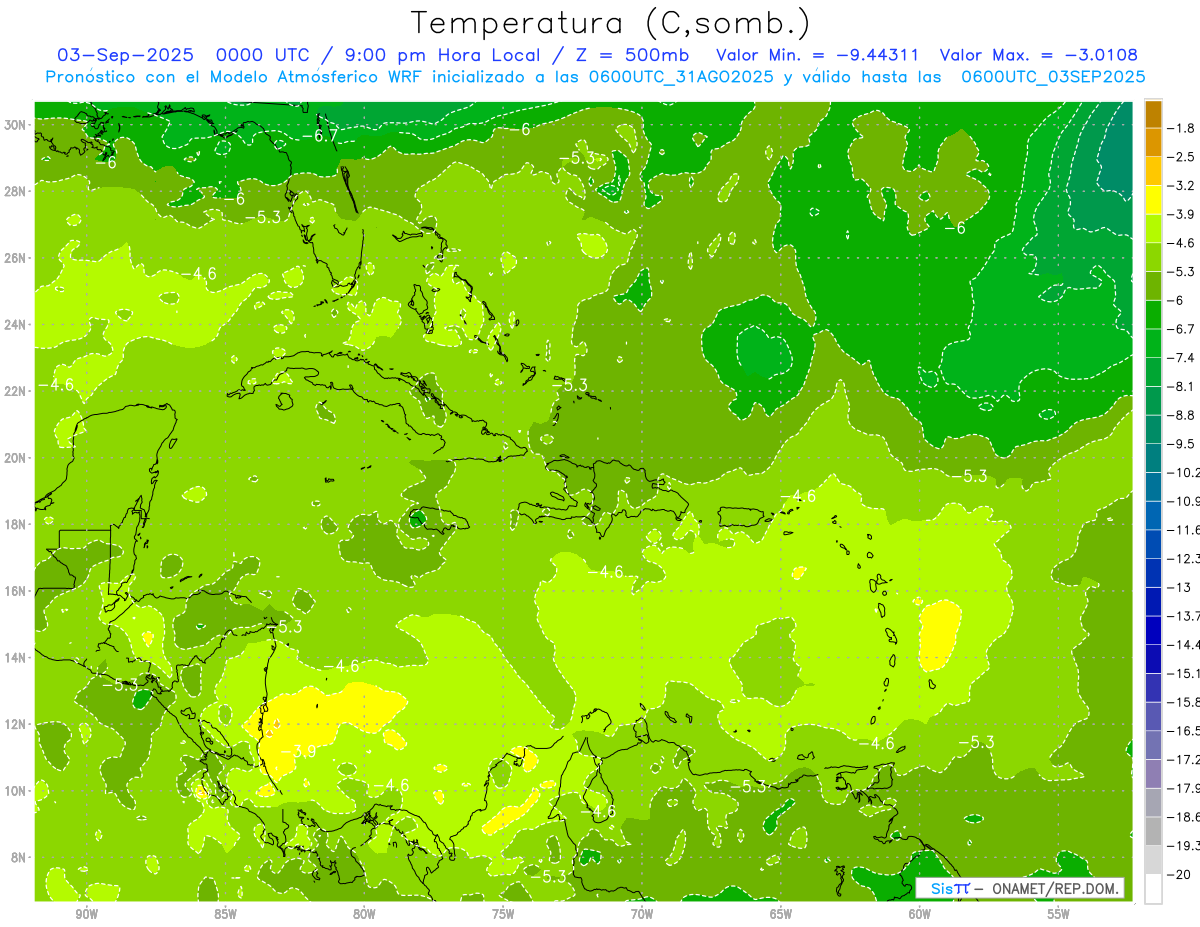This screenshot has width=1200, height=927.
Task: Click the lime swatch between -3.9 and -4.6
Action: pyautogui.click(x=1153, y=229)
